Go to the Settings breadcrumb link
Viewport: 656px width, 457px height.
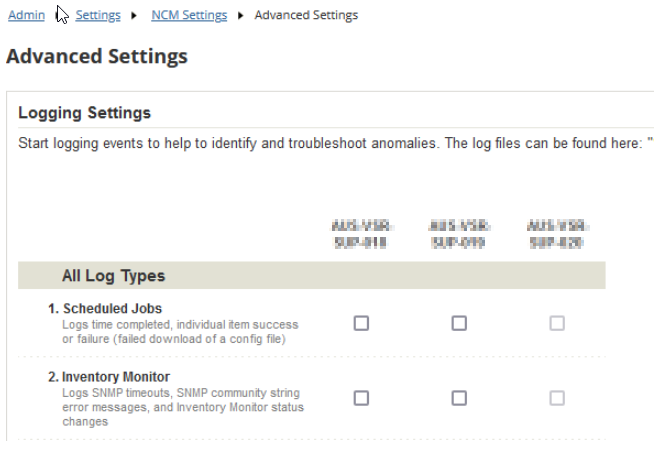pyautogui.click(x=98, y=15)
